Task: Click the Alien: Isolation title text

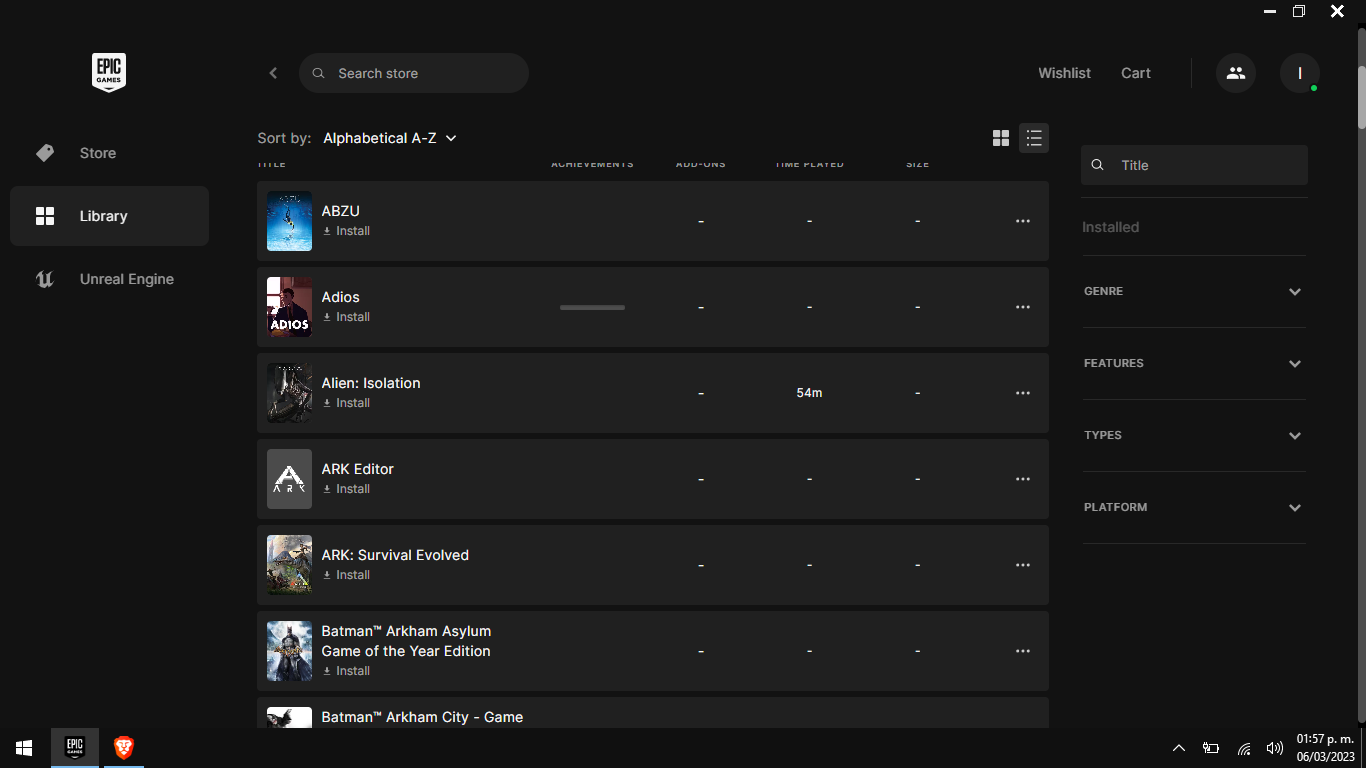Action: tap(371, 383)
